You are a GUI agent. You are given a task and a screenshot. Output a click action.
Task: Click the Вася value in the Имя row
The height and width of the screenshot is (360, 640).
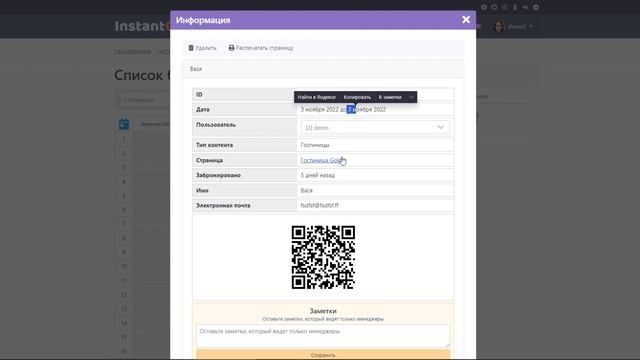(307, 191)
